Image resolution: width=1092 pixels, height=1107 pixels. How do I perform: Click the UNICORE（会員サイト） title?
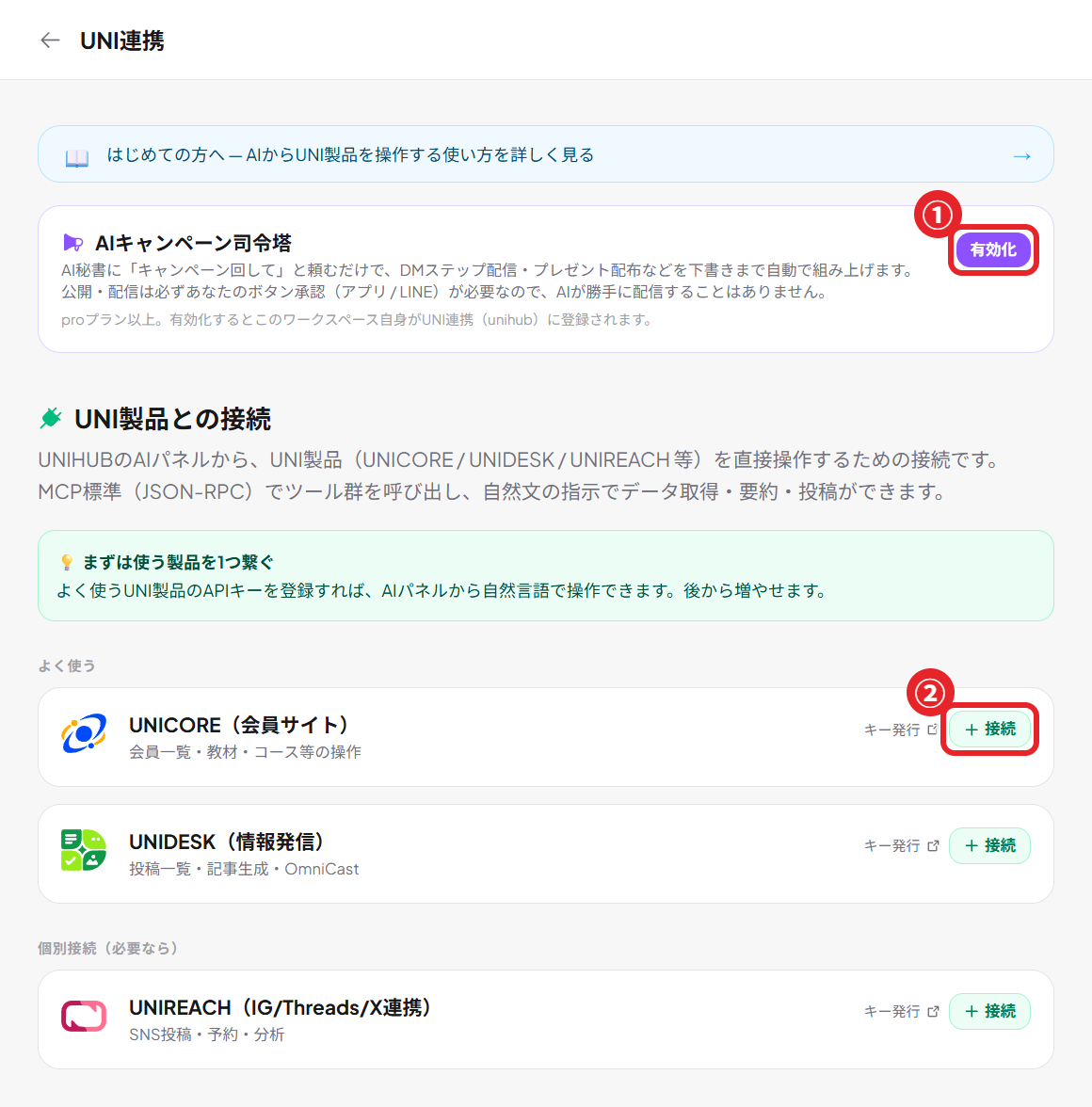coord(239,725)
